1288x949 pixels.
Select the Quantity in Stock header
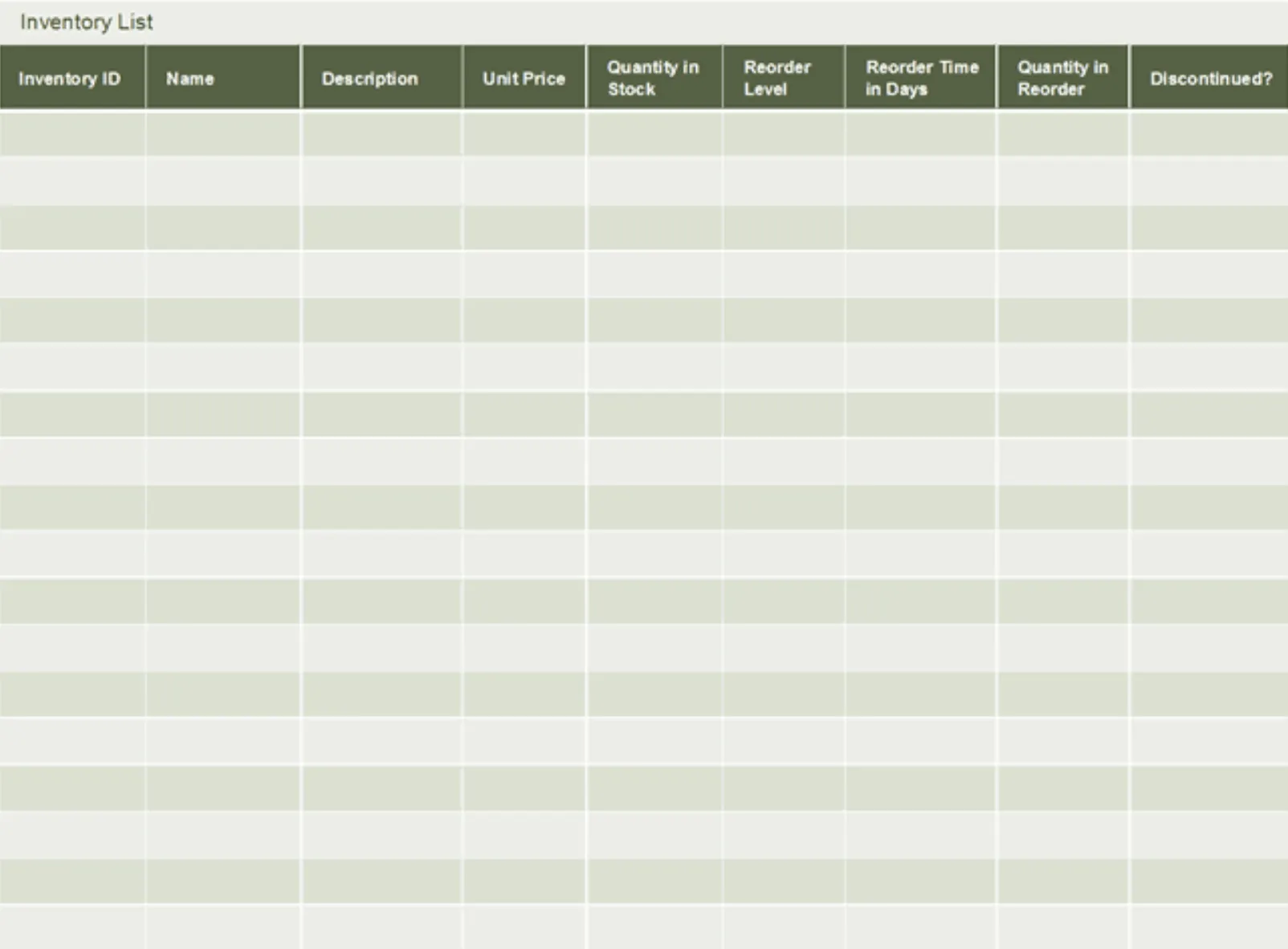click(x=654, y=78)
